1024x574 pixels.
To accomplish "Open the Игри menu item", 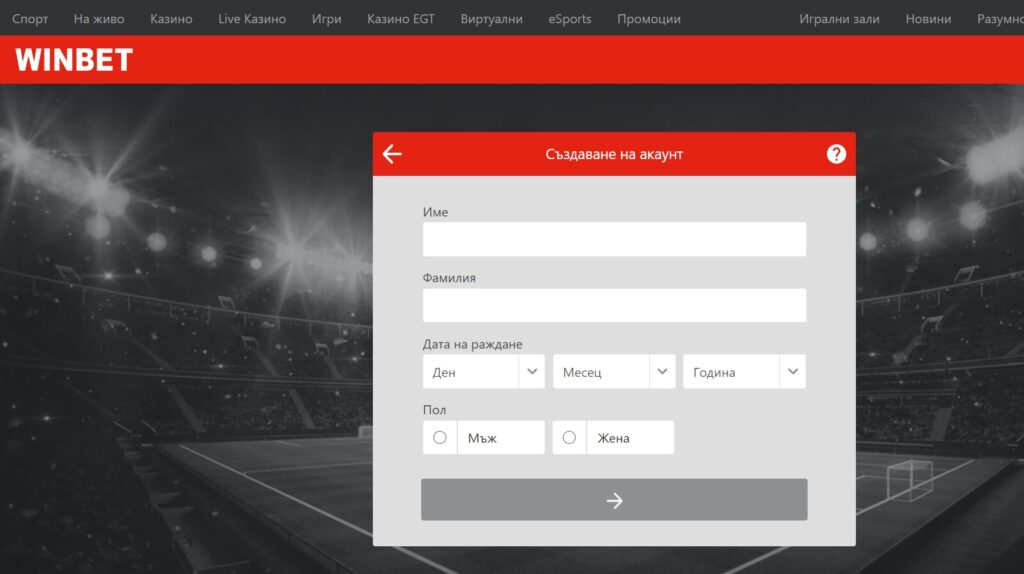I will pos(326,19).
